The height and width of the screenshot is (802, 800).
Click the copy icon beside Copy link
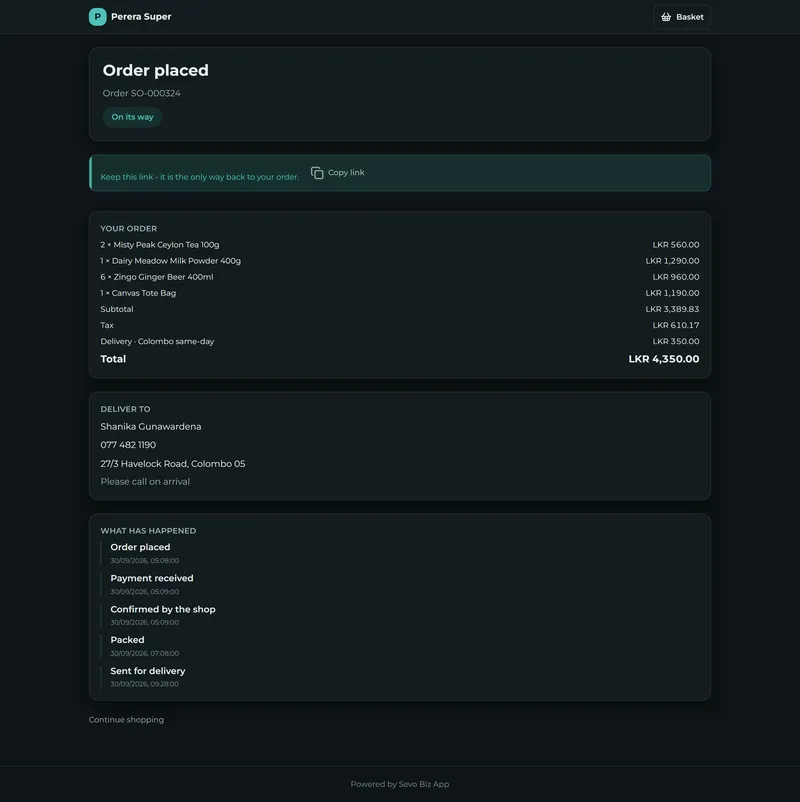point(317,173)
